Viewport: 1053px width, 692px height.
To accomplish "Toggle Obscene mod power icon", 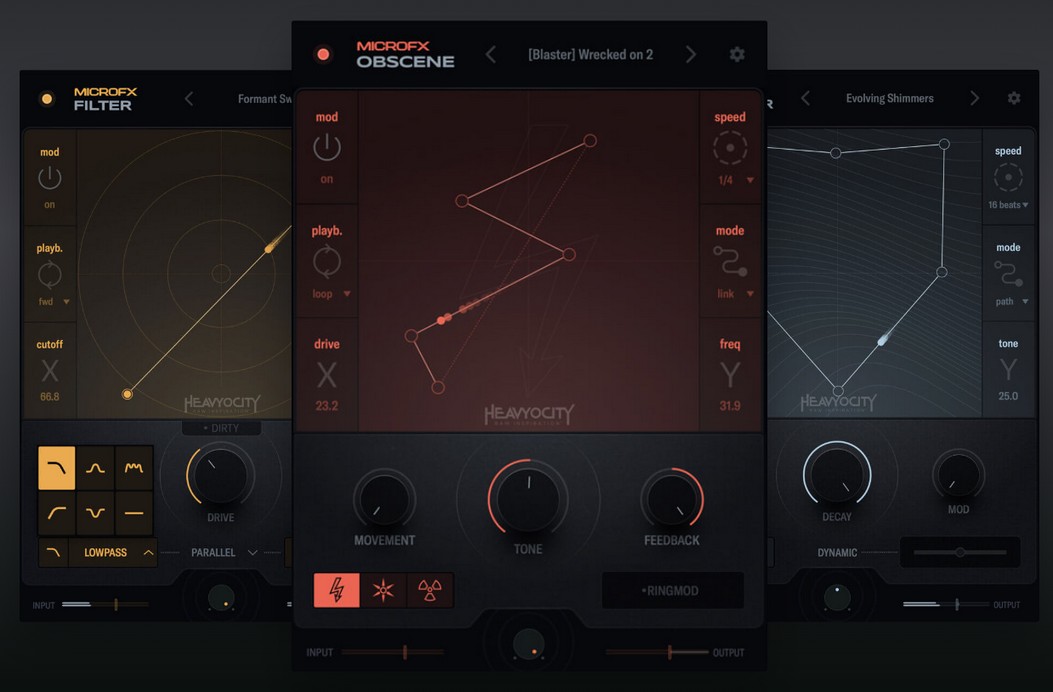I will coord(327,147).
